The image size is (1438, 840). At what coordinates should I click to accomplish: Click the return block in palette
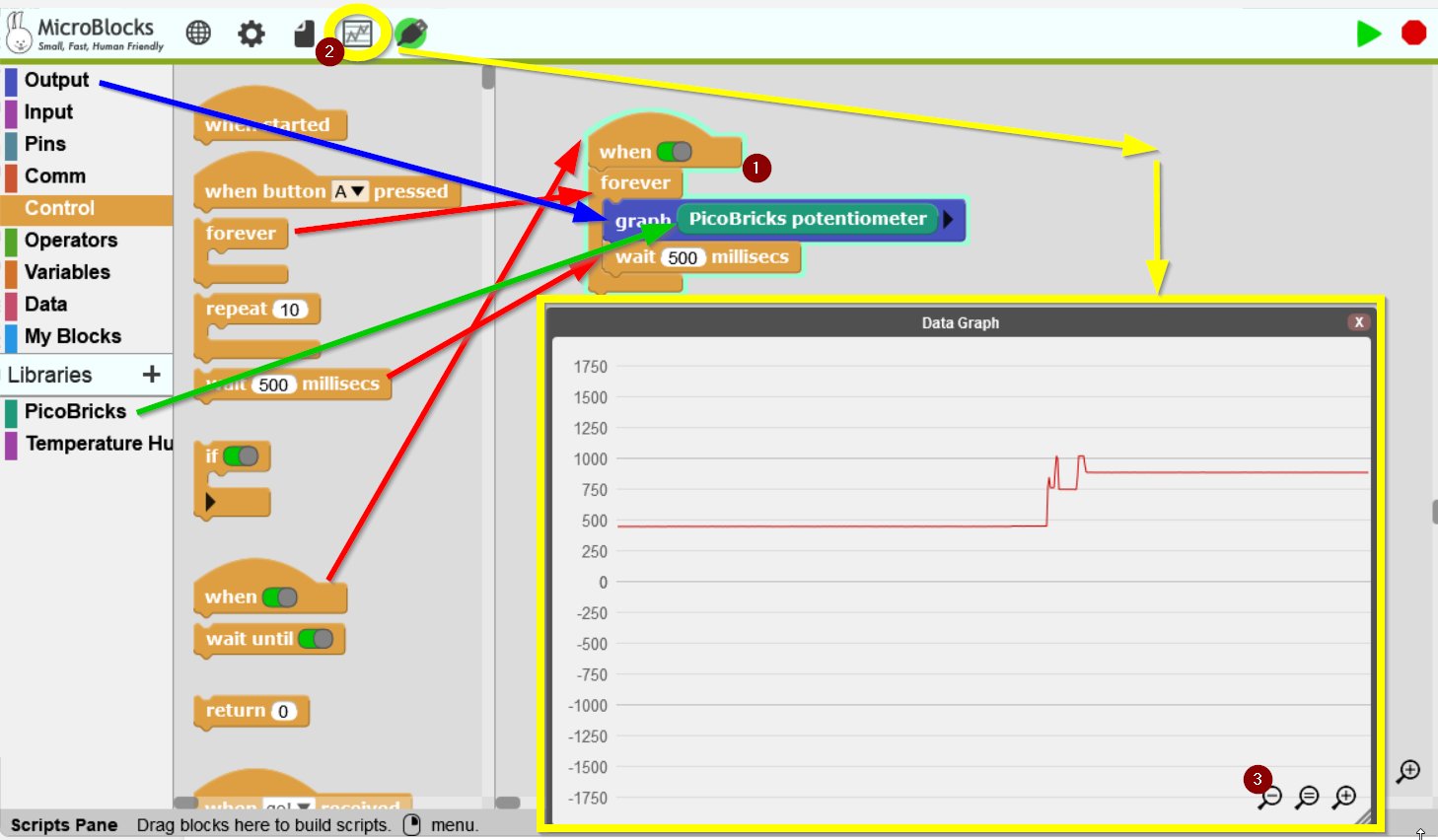tap(252, 711)
